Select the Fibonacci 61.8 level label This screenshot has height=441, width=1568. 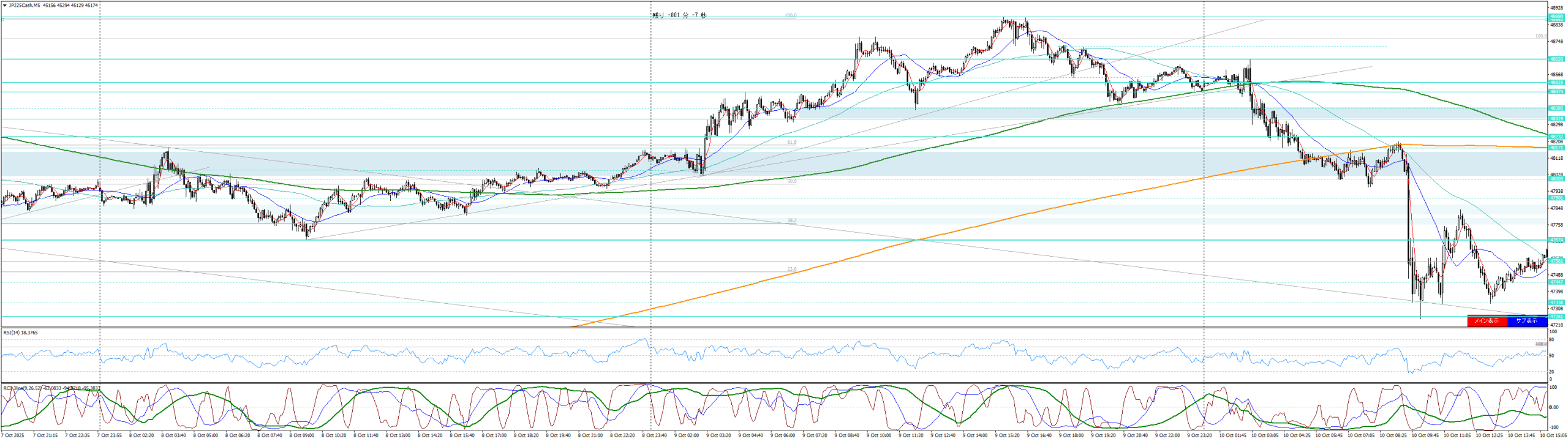pos(791,143)
